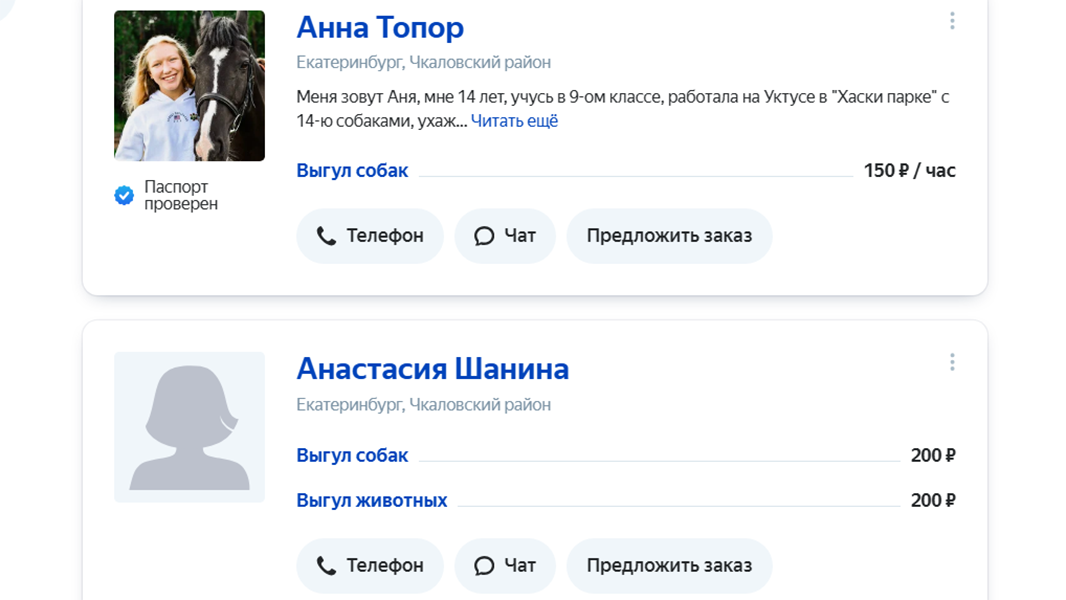Expand description with "Читать ещё"
The height and width of the screenshot is (600, 1066).
(x=514, y=121)
